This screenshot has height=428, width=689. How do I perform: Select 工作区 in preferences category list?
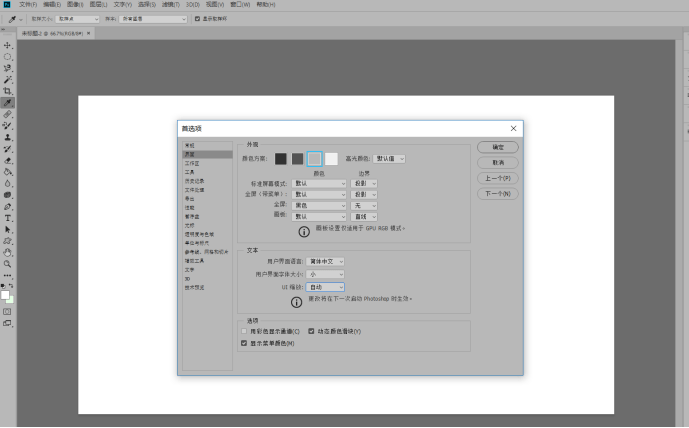point(190,163)
